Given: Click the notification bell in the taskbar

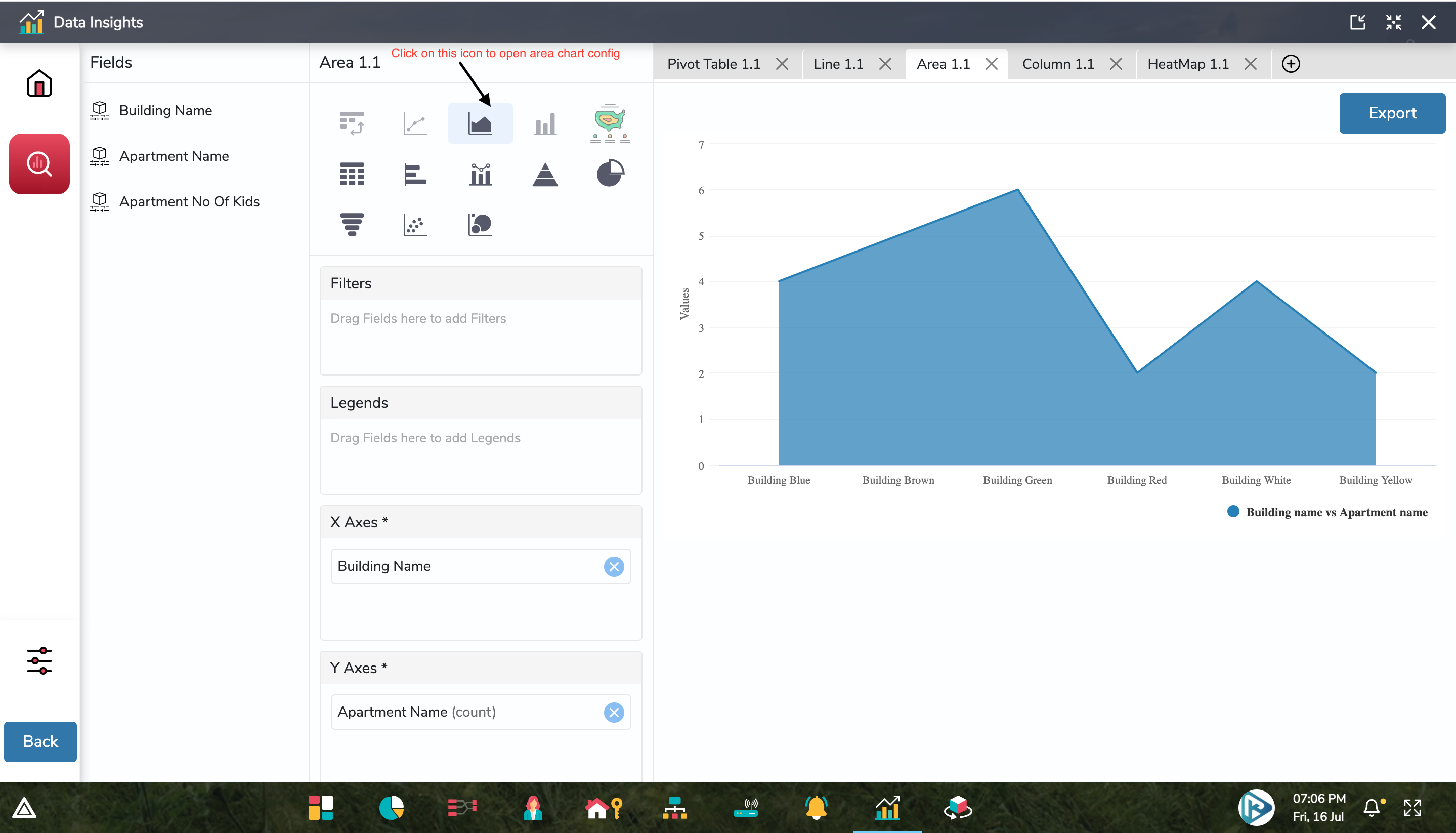Looking at the screenshot, I should (x=1372, y=807).
